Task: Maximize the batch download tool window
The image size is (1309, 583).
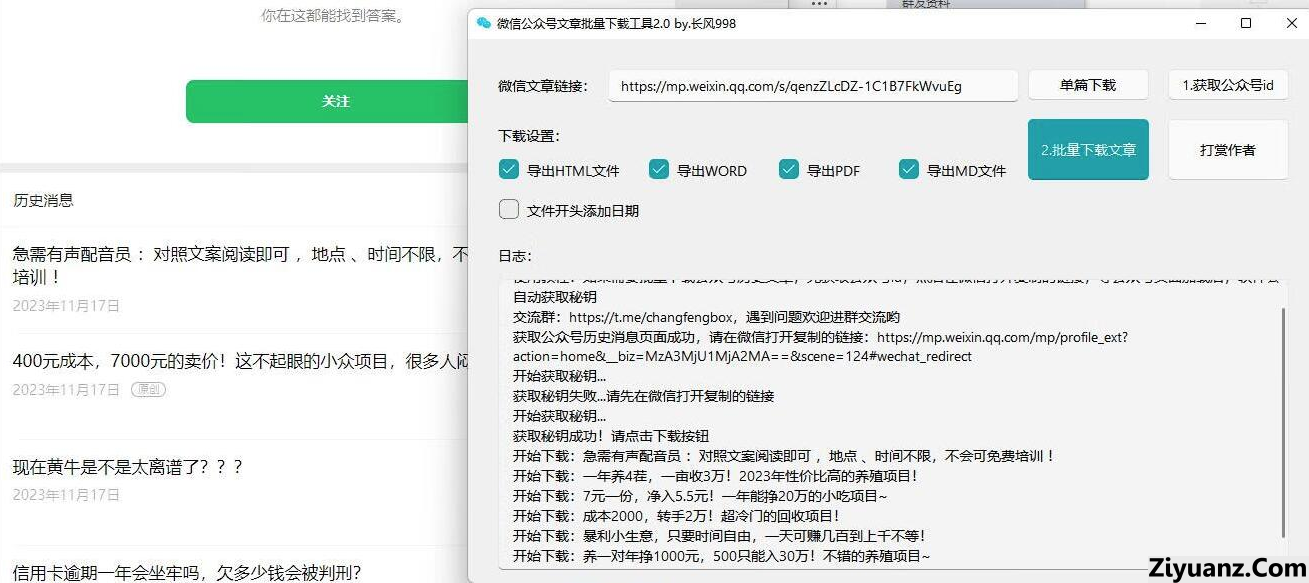Action: click(1246, 23)
